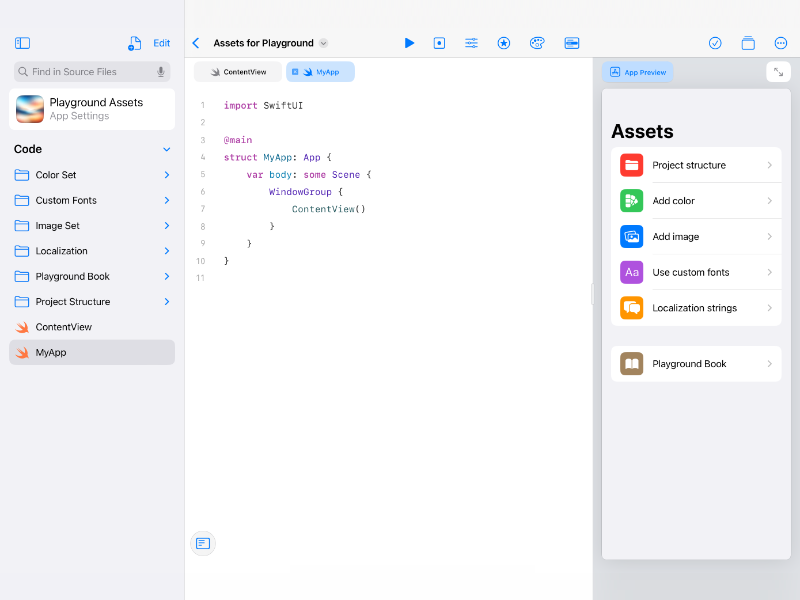Select the MyApp editor tab

pos(320,72)
